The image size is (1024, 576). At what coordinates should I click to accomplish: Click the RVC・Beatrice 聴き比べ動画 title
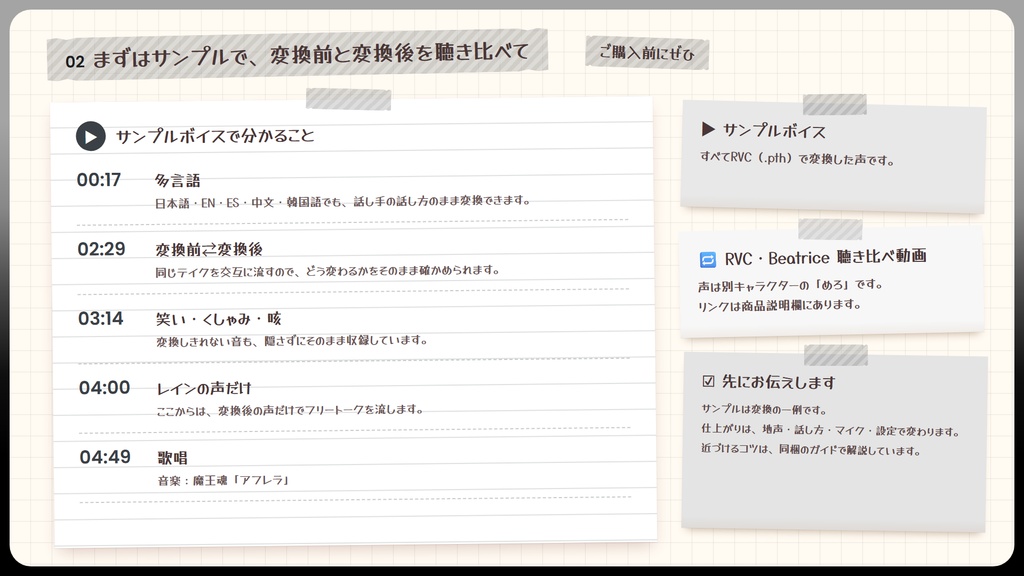(825, 257)
